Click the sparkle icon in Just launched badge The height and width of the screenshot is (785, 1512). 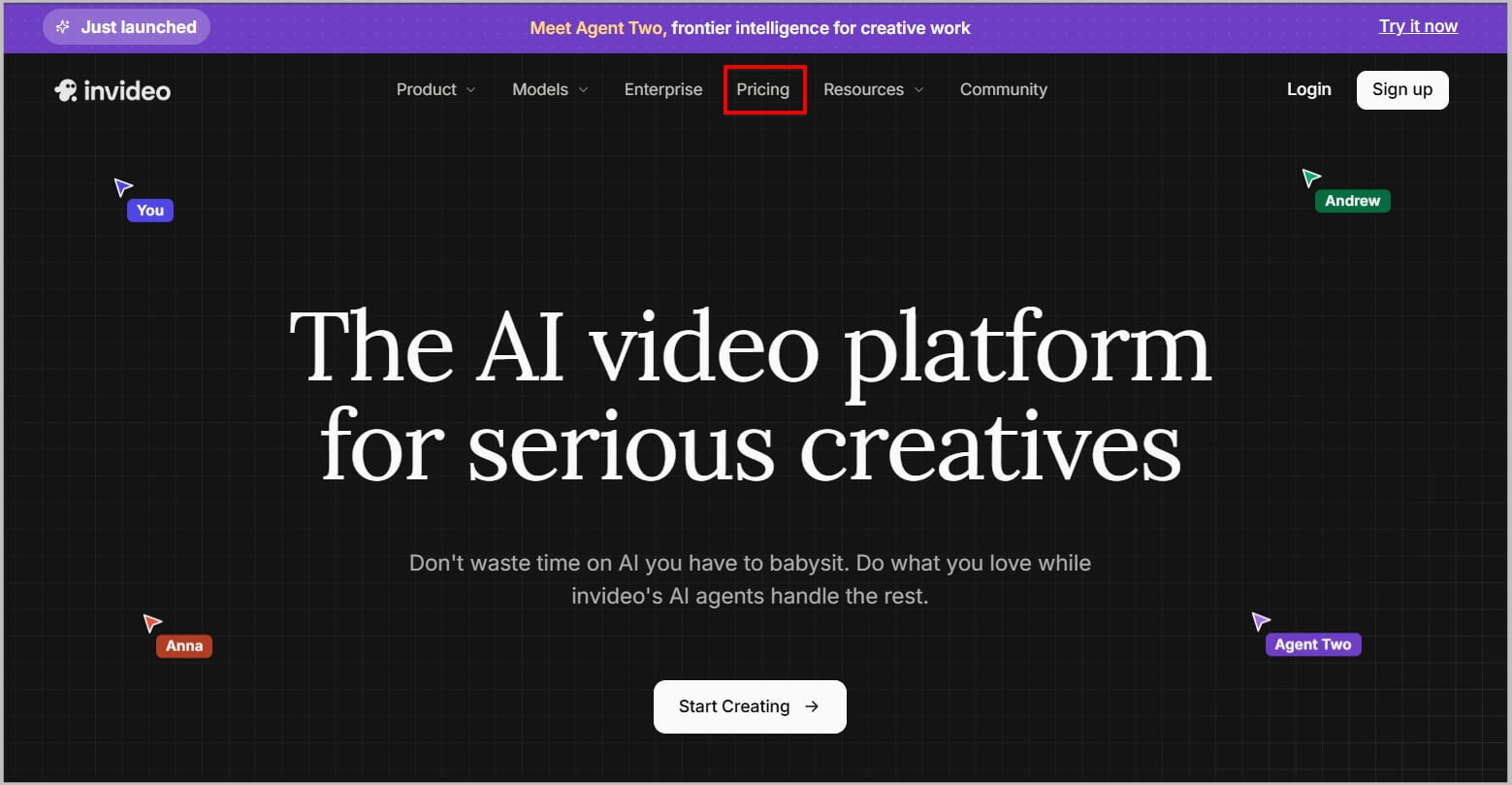[63, 27]
